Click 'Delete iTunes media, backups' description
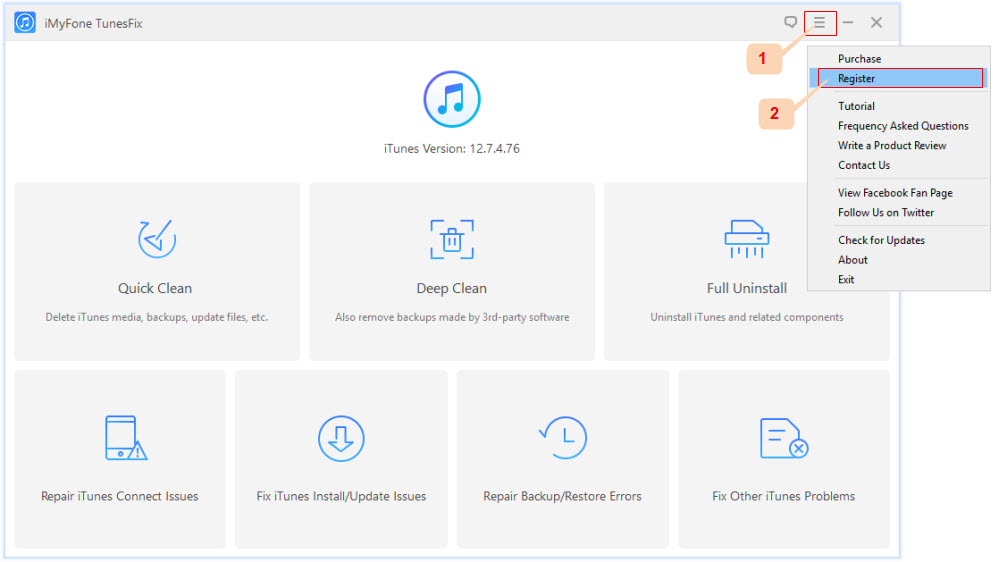The width and height of the screenshot is (1000, 562). pyautogui.click(x=156, y=317)
